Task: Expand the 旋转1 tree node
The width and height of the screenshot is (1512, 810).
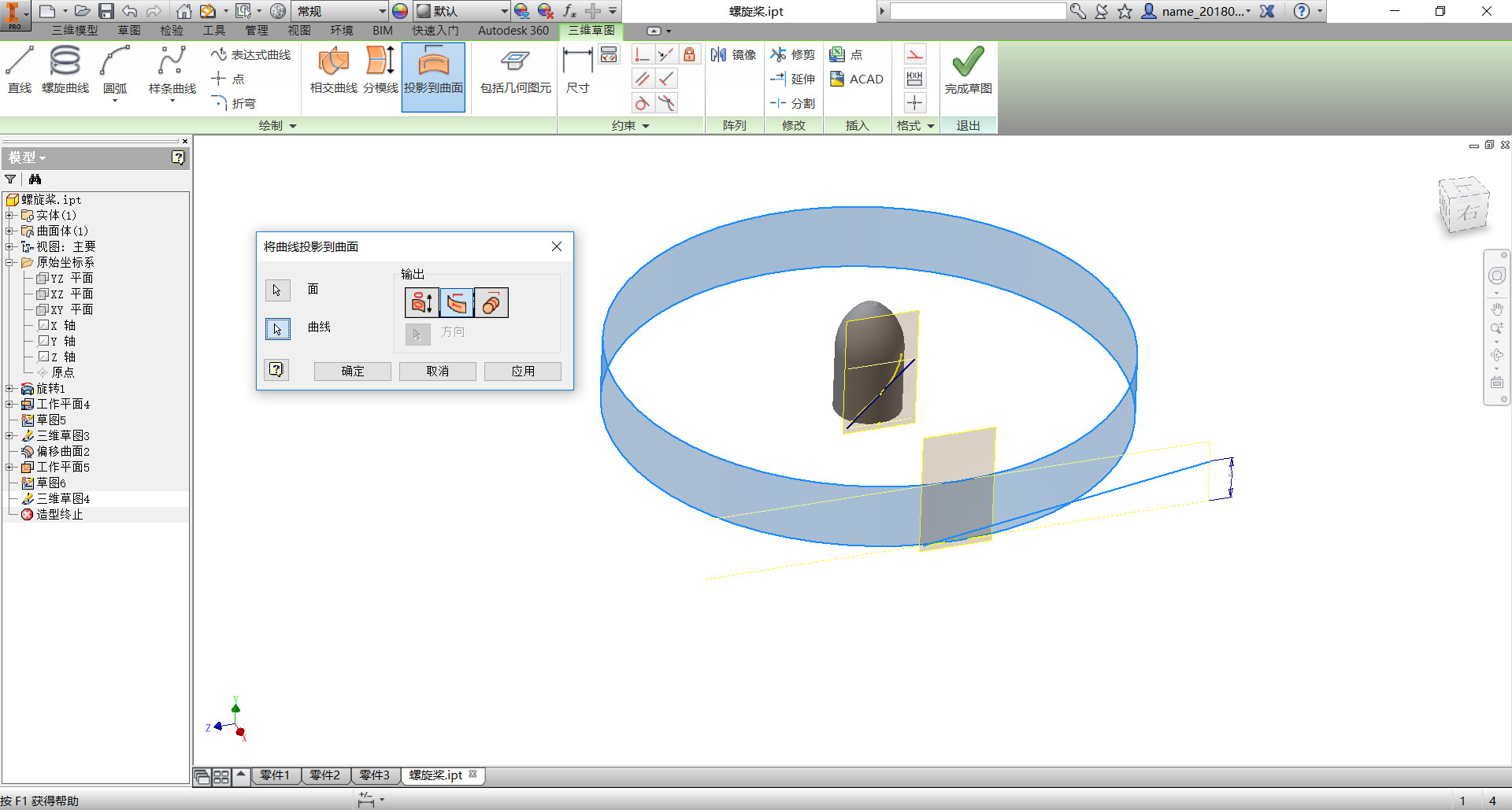Action: 9,388
